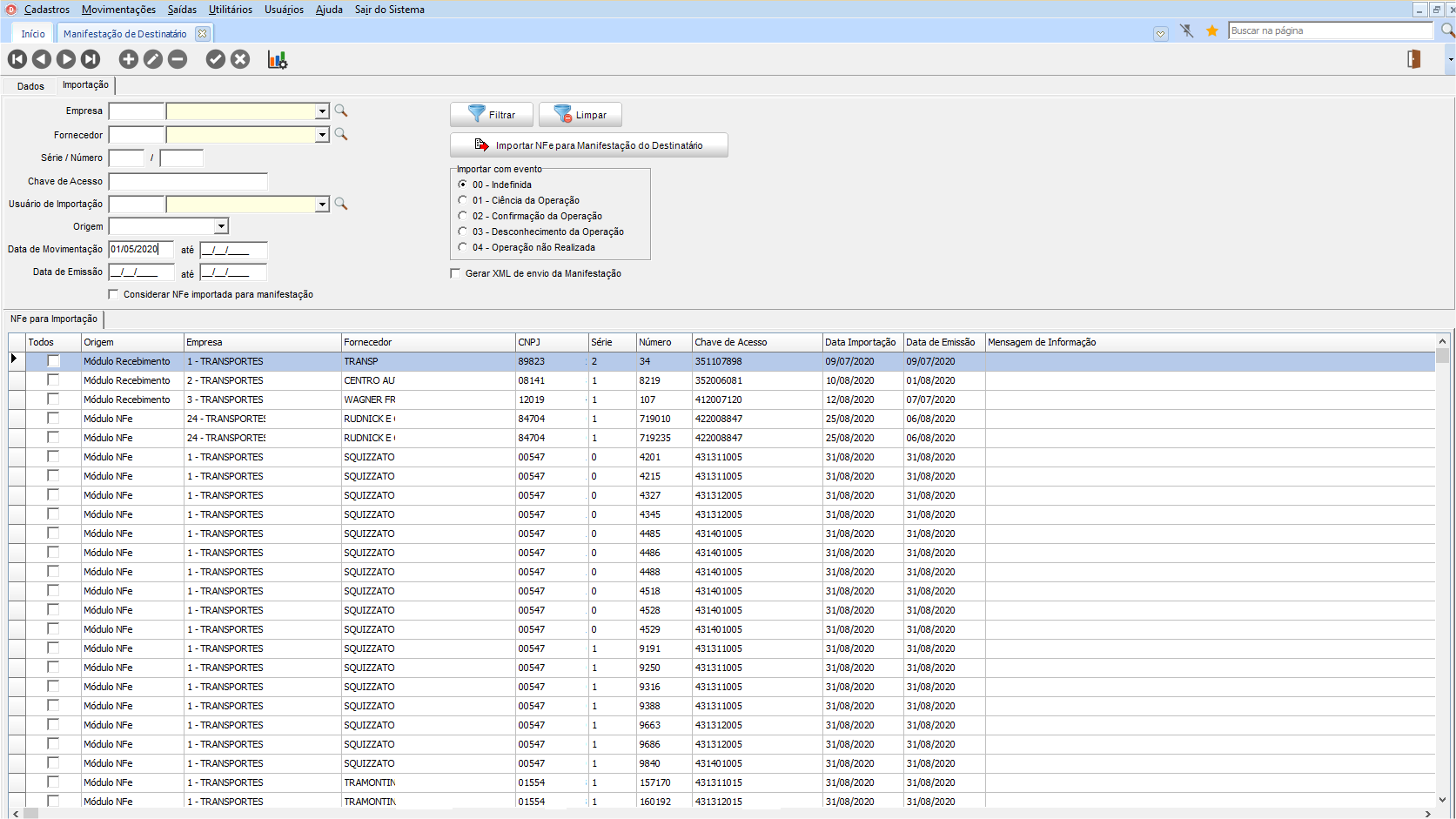The height and width of the screenshot is (819, 1456).
Task: Click the Chave de Acesso input field
Action: click(x=188, y=182)
